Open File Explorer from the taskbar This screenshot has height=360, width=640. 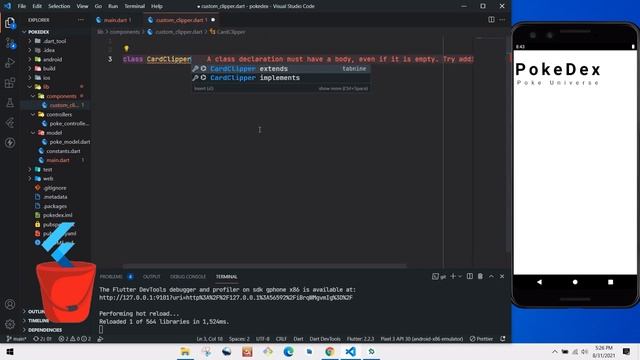tap(185, 351)
